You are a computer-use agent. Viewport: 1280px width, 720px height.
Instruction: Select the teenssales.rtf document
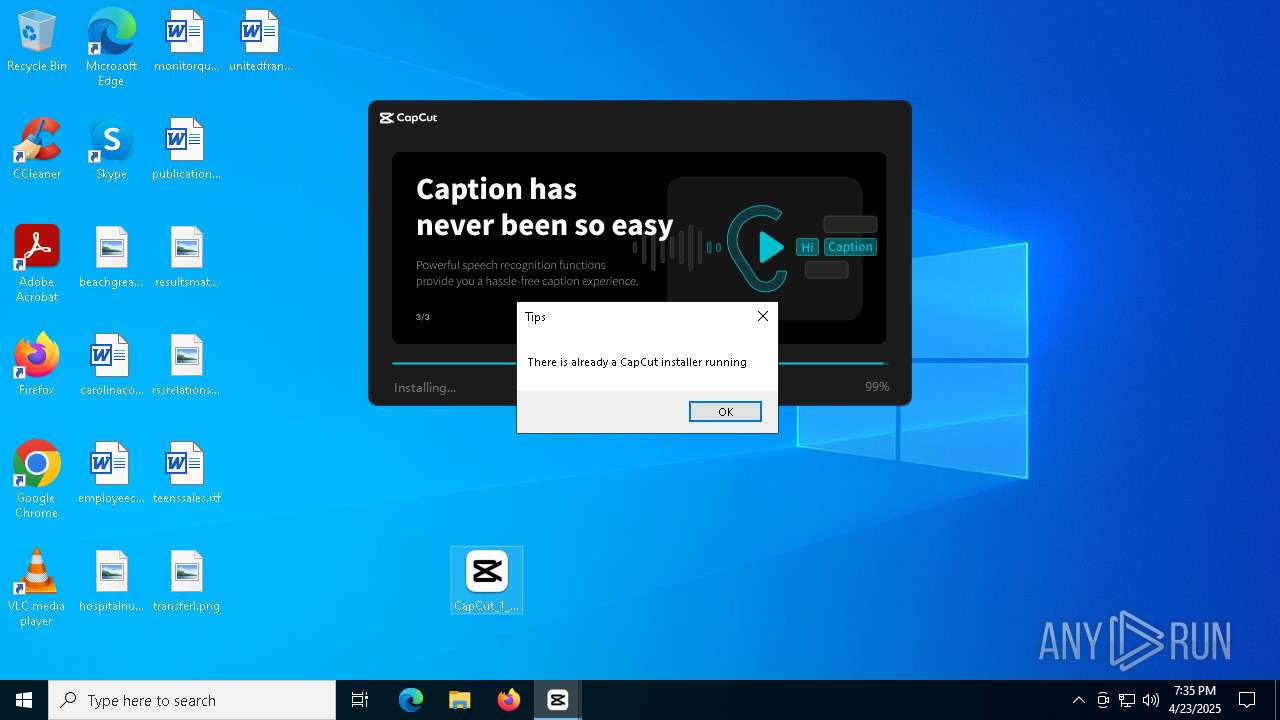click(186, 474)
